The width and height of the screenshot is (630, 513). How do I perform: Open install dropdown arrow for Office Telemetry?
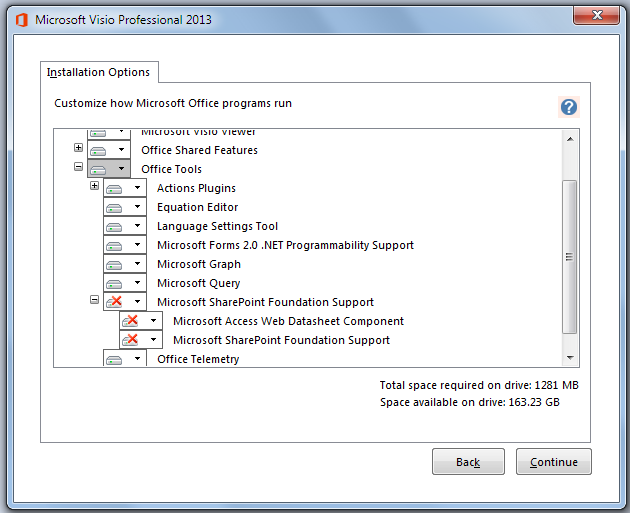click(137, 359)
